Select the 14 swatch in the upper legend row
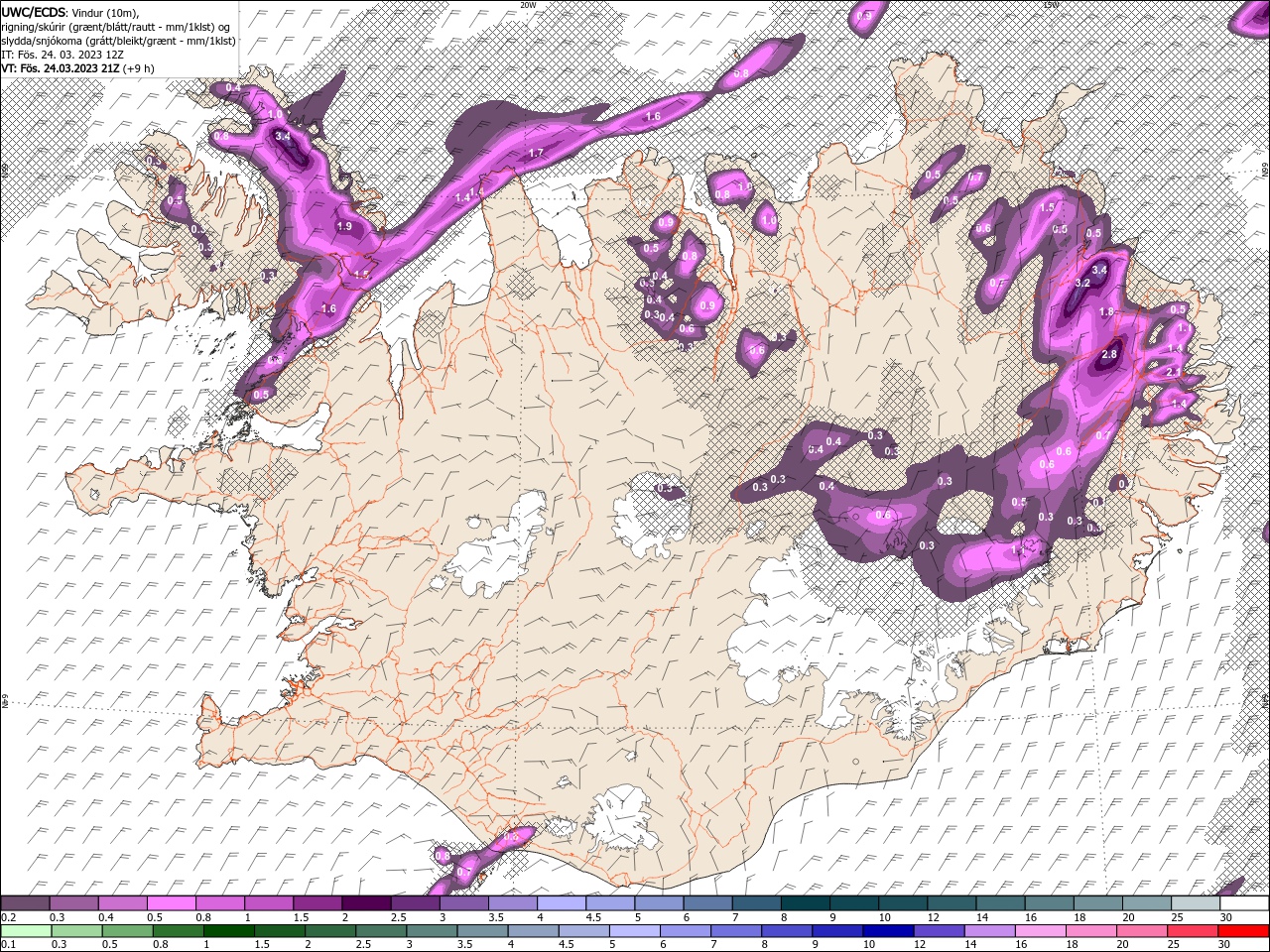The height and width of the screenshot is (952, 1270). 1000,903
